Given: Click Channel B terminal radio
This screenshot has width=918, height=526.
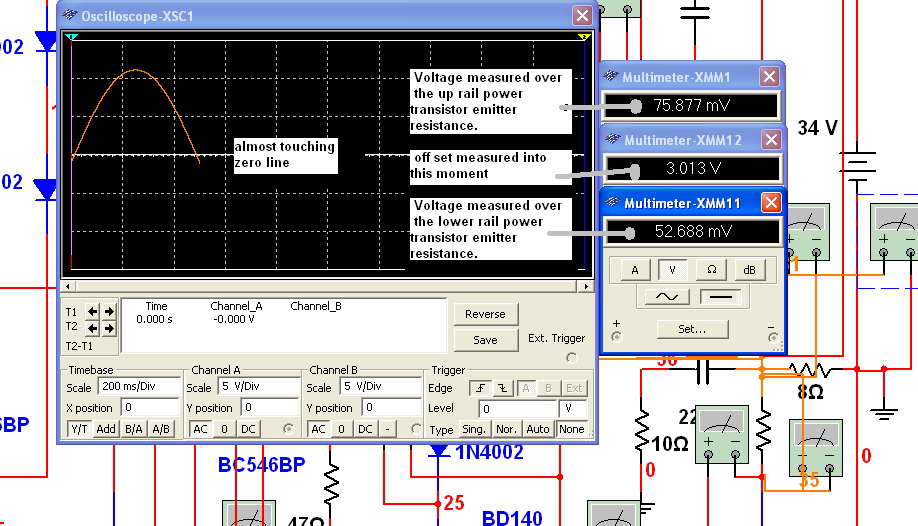Looking at the screenshot, I should click(x=415, y=429).
